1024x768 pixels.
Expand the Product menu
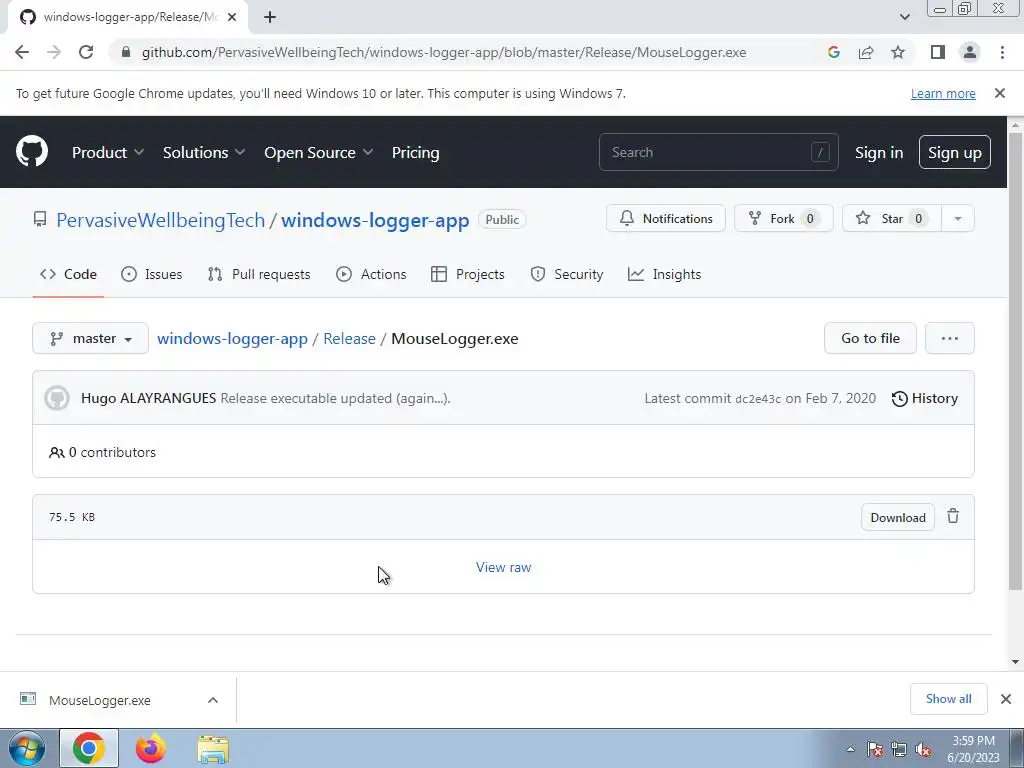point(108,152)
